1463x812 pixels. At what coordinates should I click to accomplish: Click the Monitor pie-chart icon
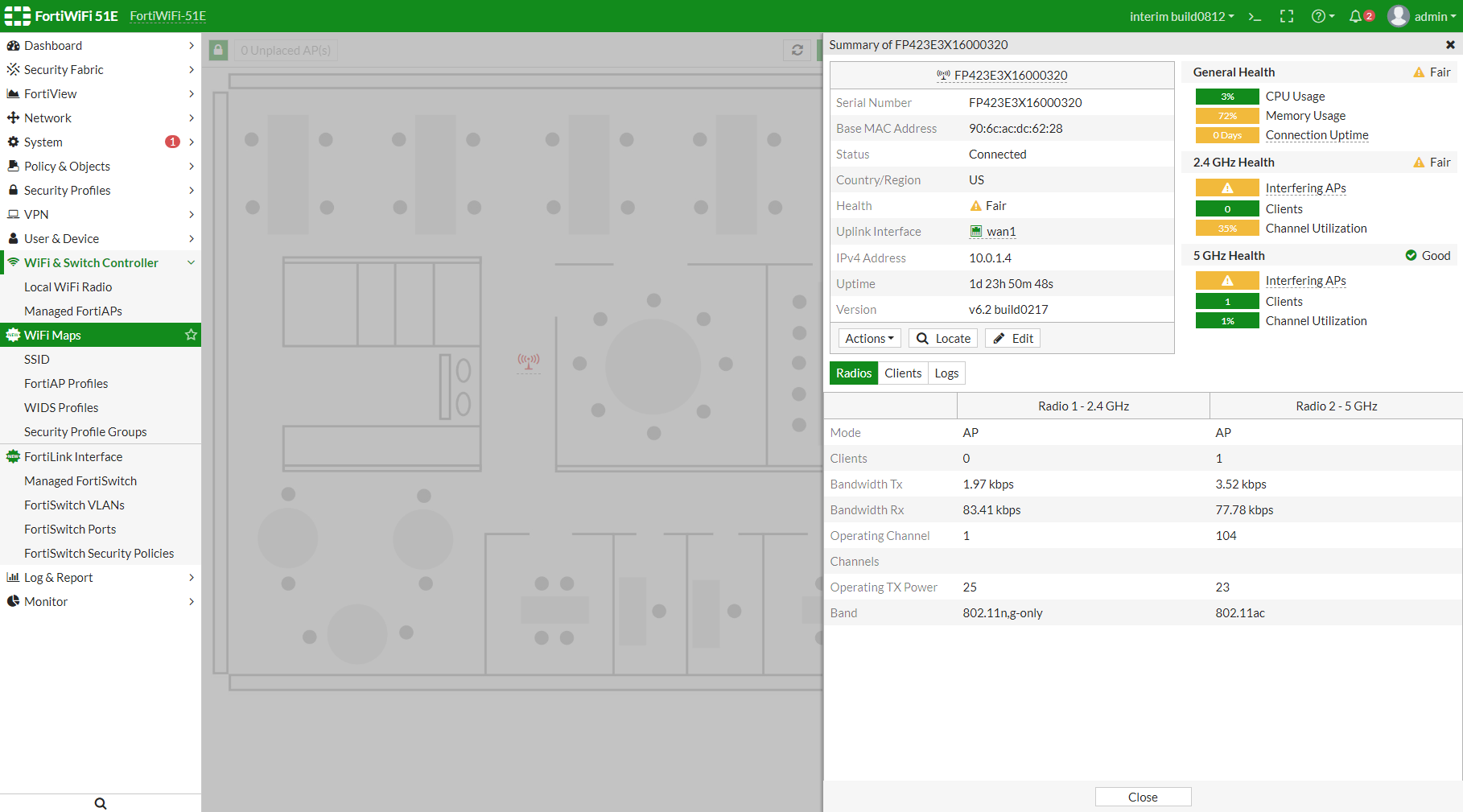[13, 602]
